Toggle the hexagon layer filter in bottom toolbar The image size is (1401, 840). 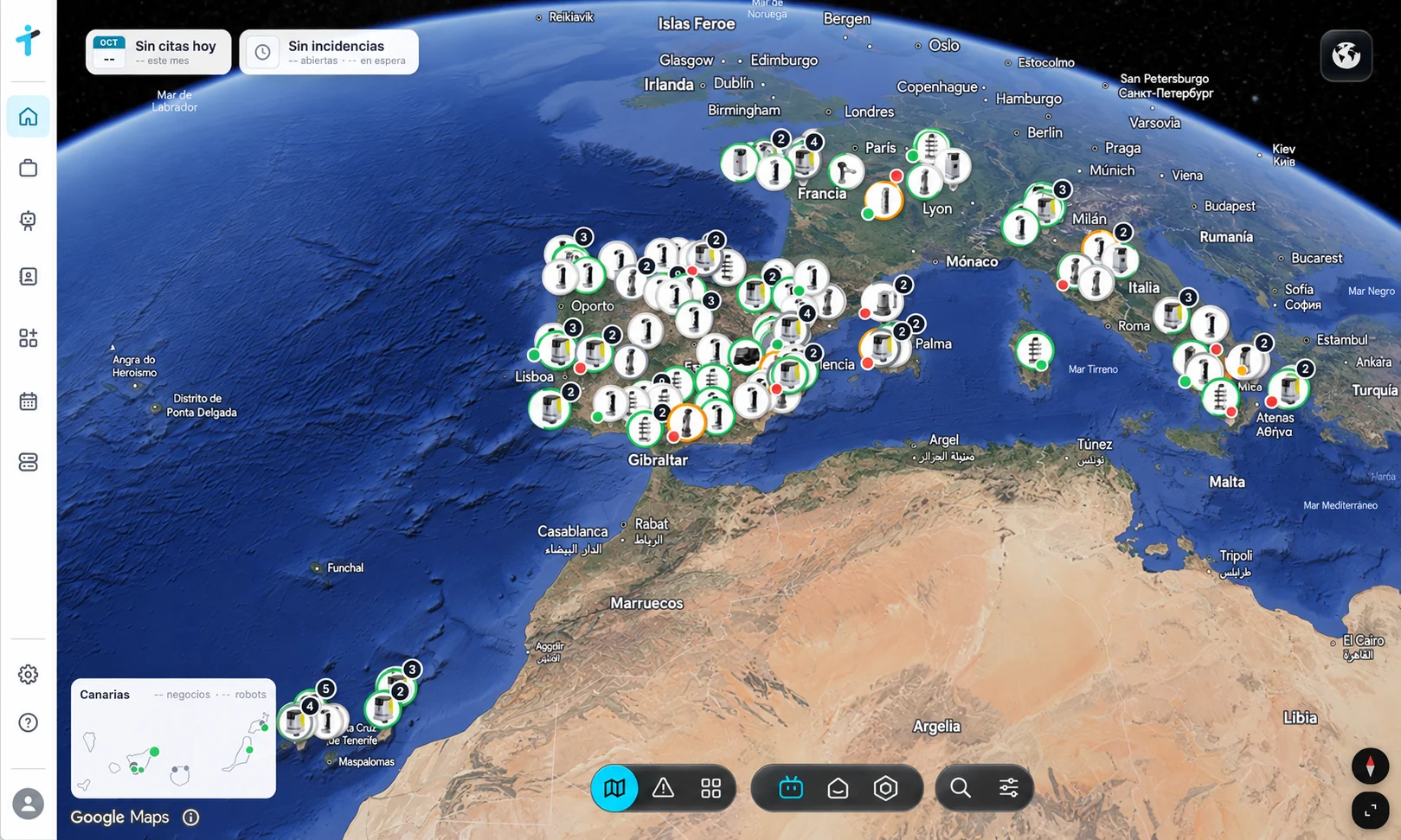tap(885, 788)
